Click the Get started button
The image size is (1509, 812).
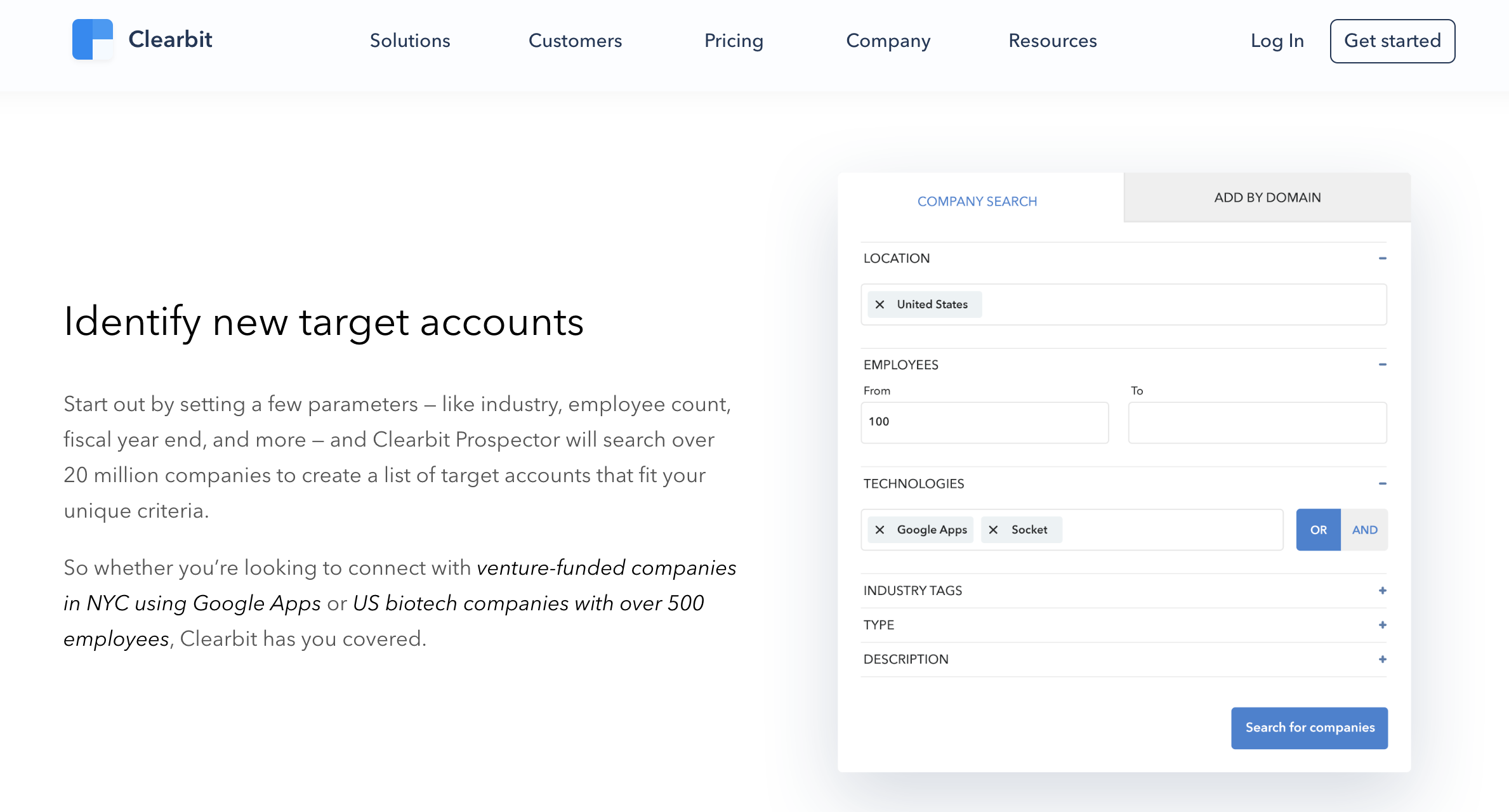[x=1391, y=40]
